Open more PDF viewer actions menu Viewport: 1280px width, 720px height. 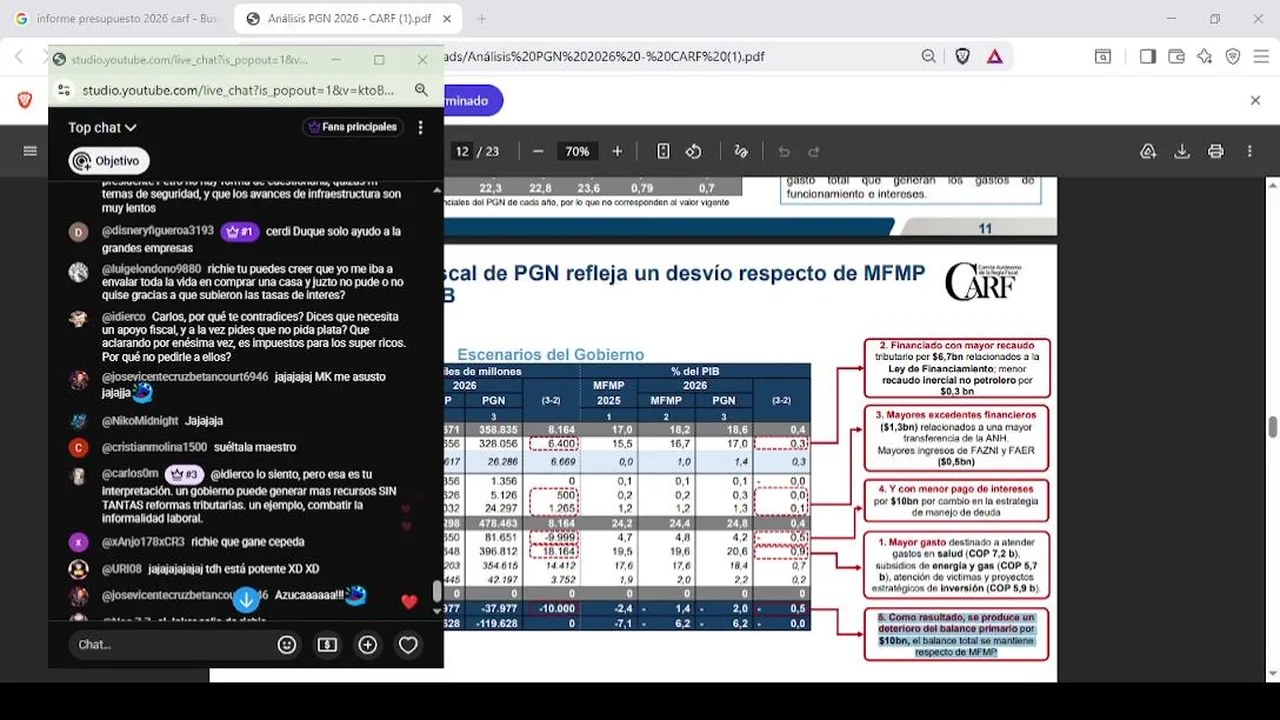[x=1250, y=151]
